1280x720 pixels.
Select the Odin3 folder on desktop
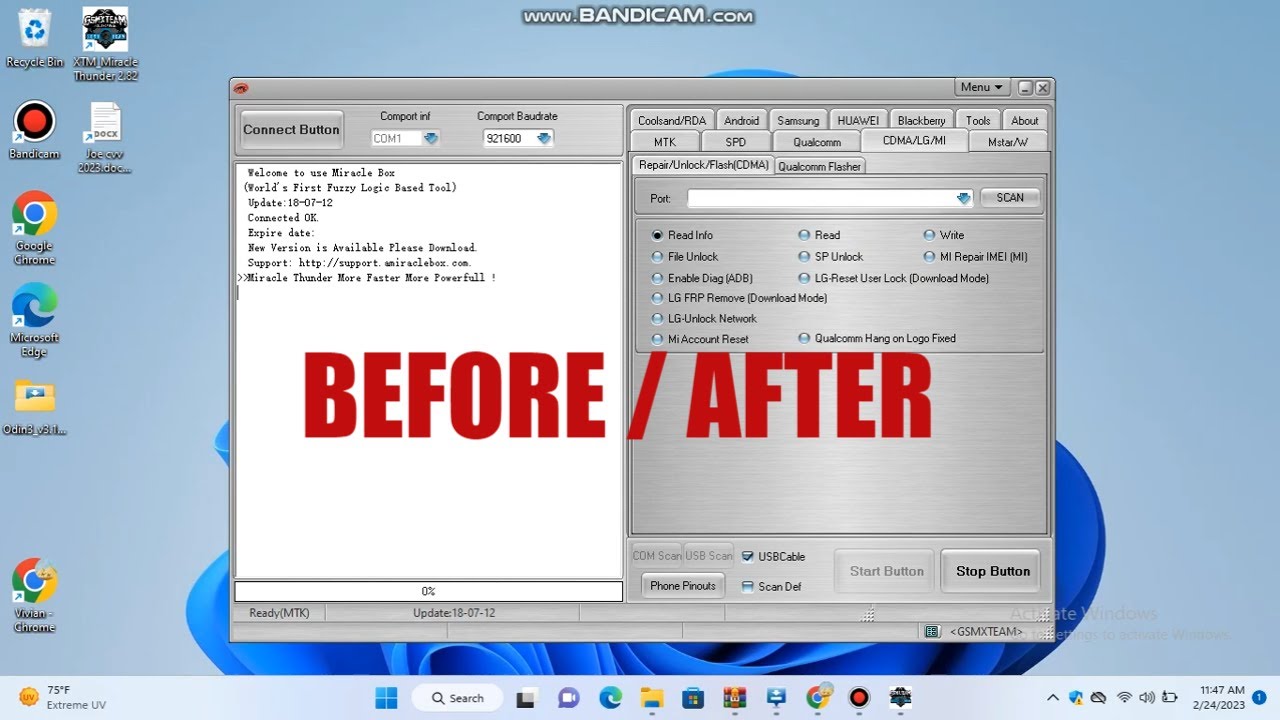34,407
